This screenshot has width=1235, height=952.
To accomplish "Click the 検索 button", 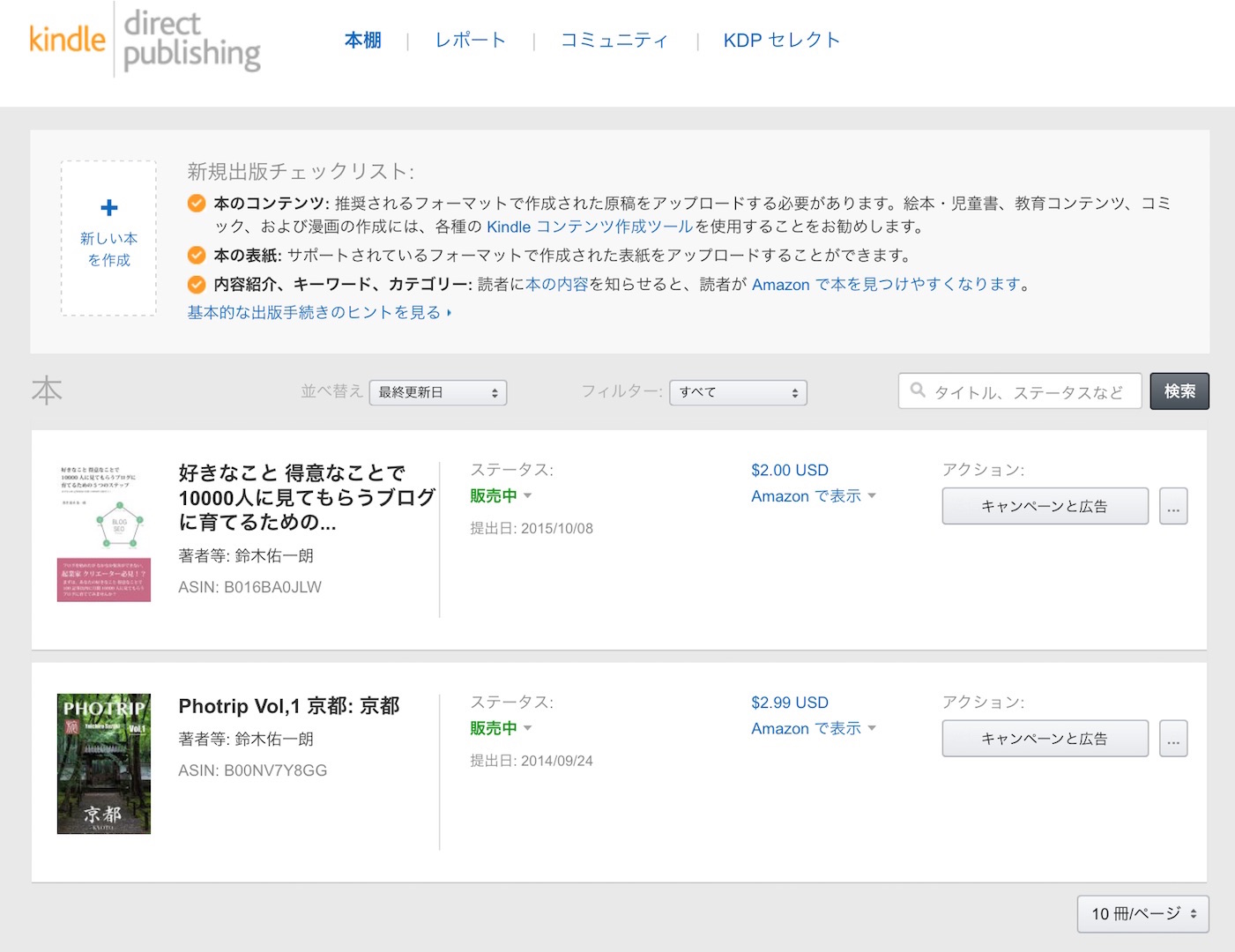I will pyautogui.click(x=1179, y=391).
